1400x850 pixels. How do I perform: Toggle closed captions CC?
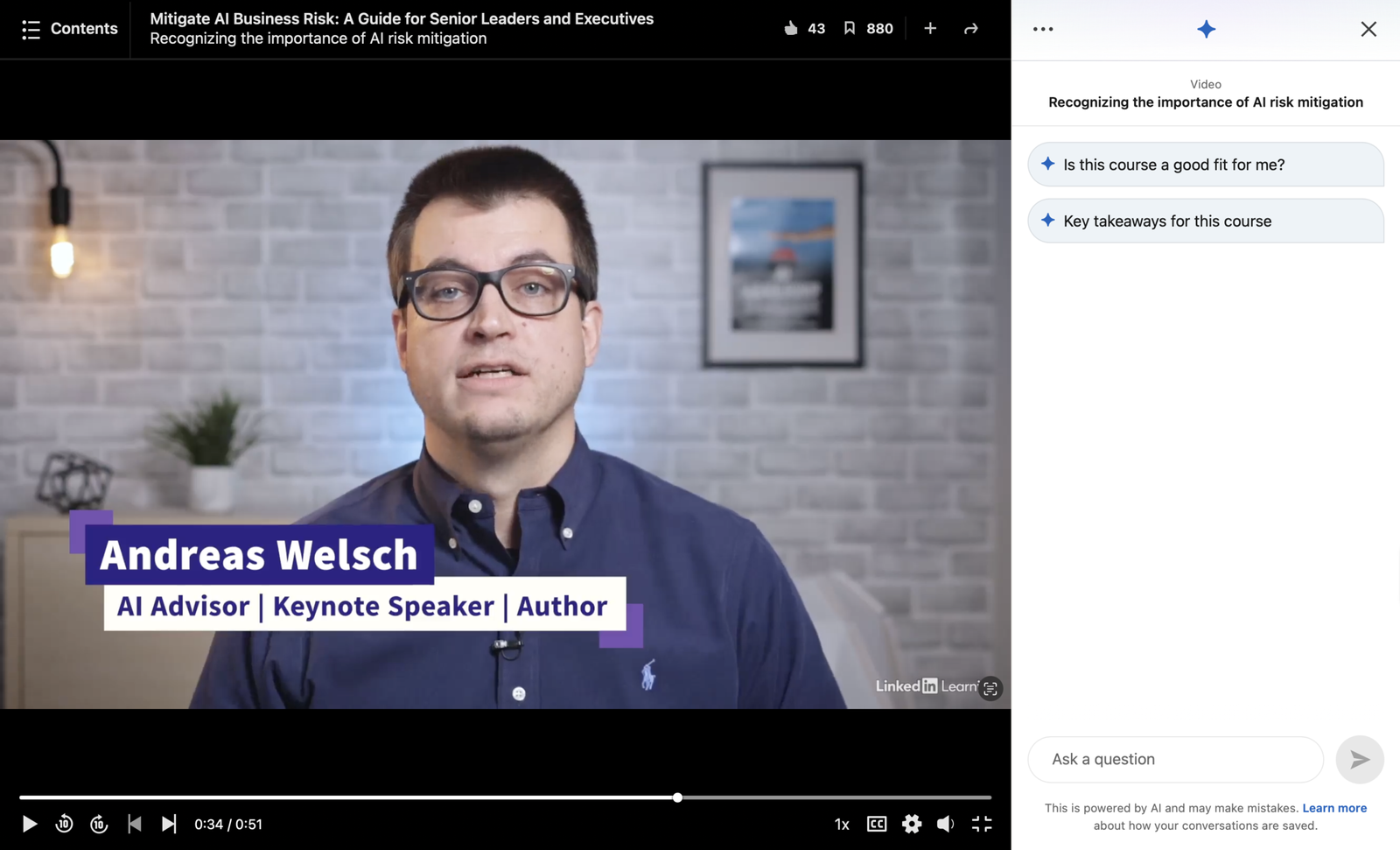[877, 824]
